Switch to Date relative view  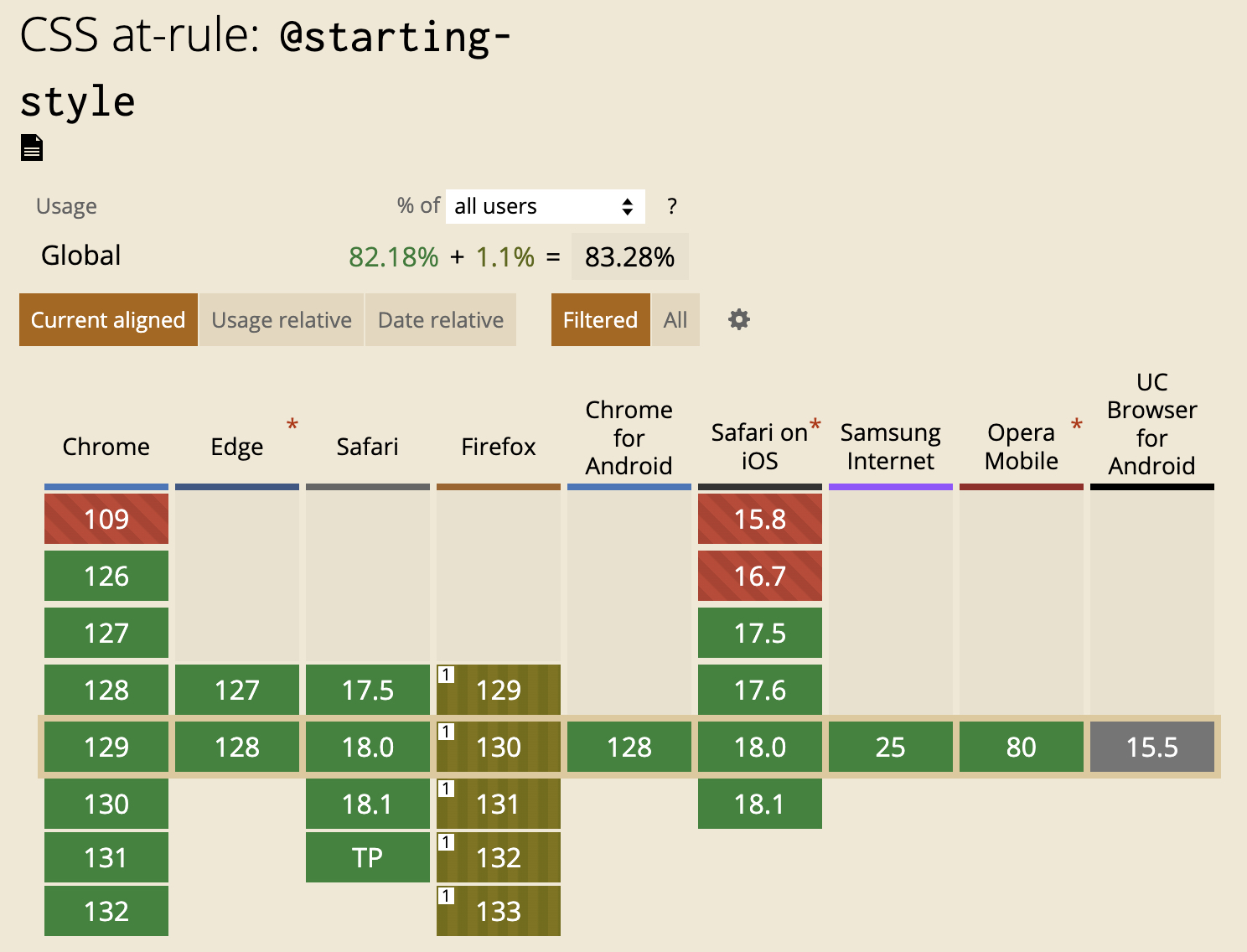click(x=441, y=320)
